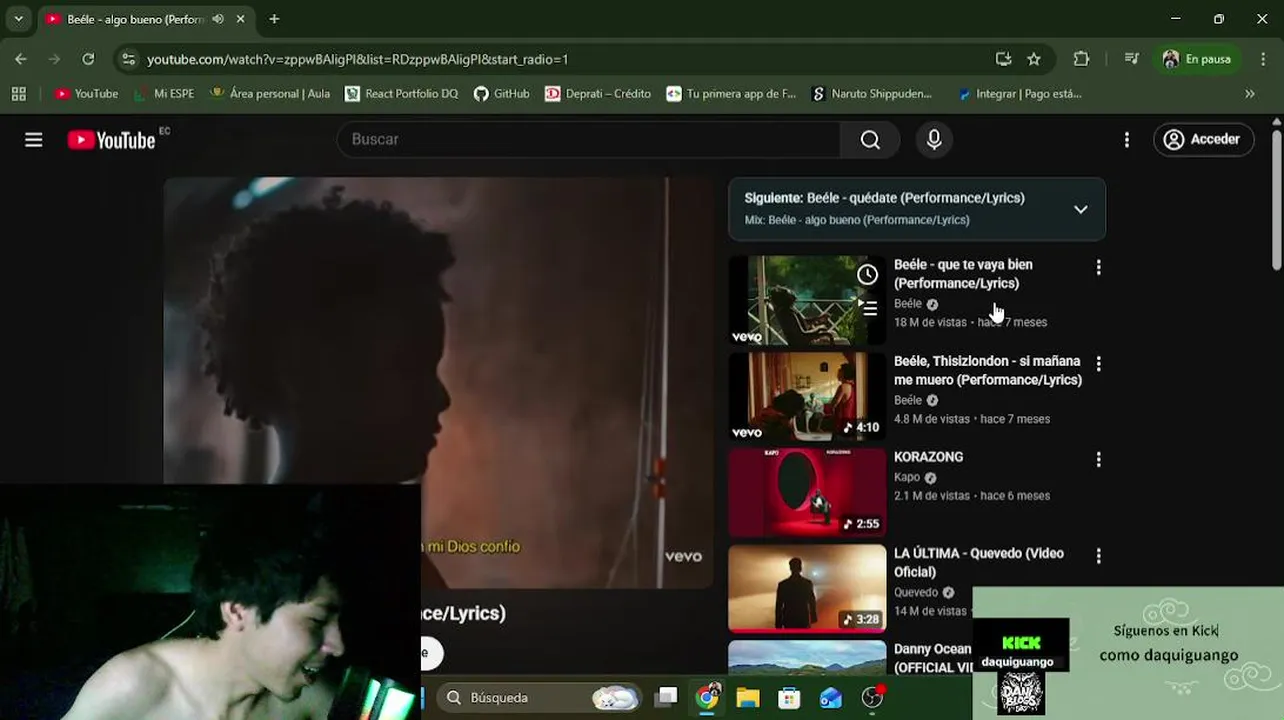Open the Chrome apps grid in bookmarks bar
The height and width of the screenshot is (720, 1284).
point(18,94)
